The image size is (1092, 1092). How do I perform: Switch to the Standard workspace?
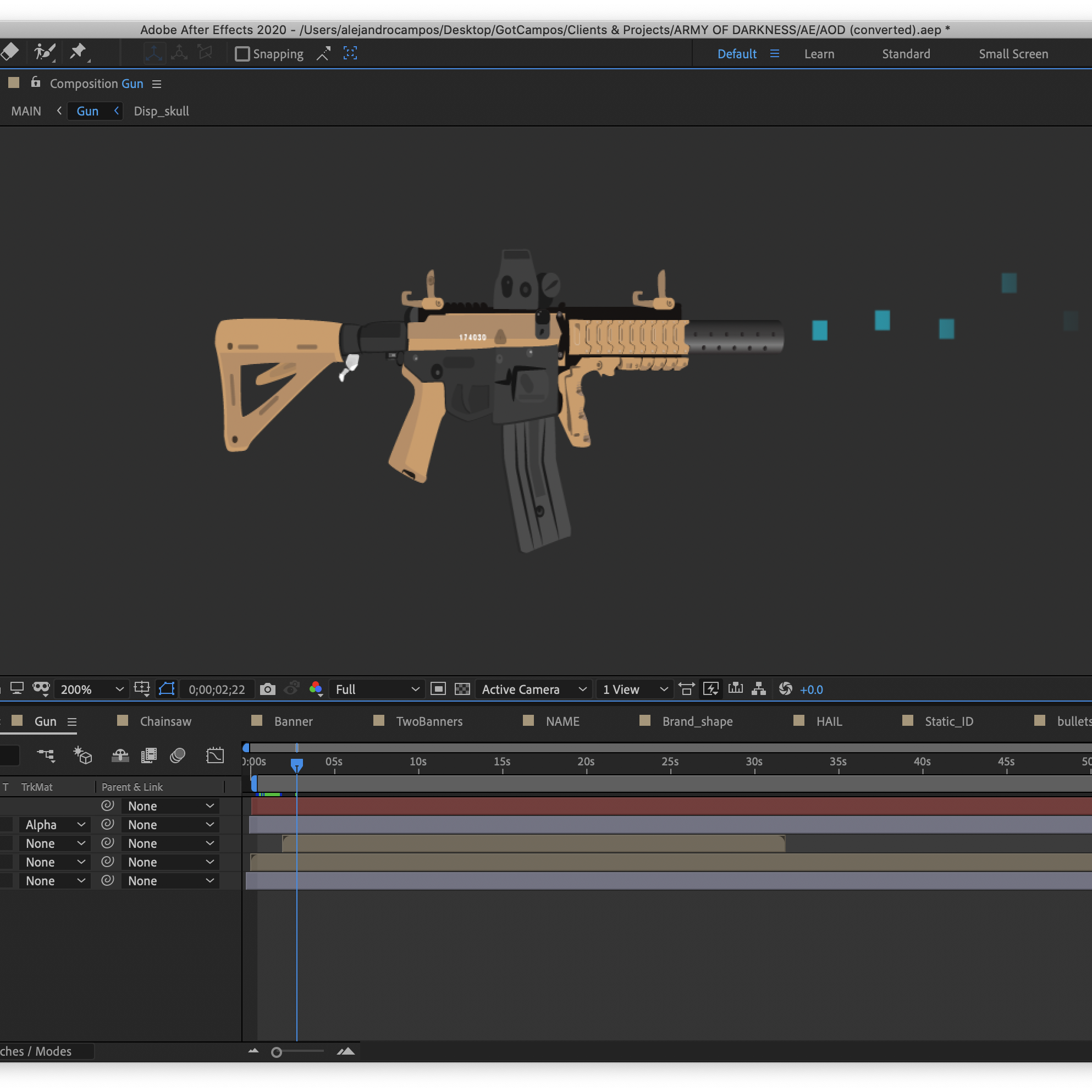coord(906,54)
